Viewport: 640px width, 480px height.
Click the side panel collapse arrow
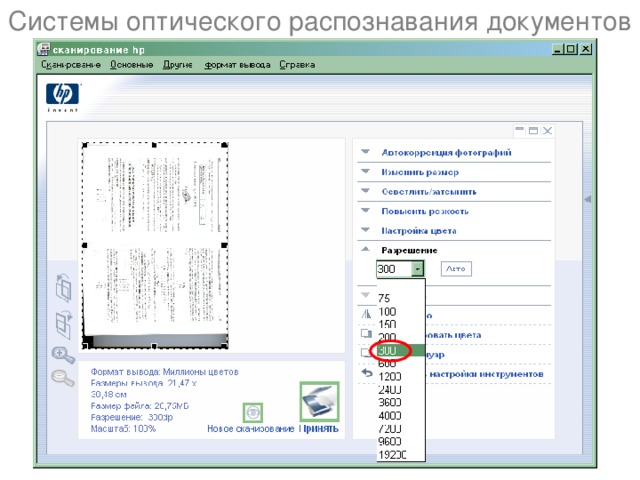pos(587,199)
